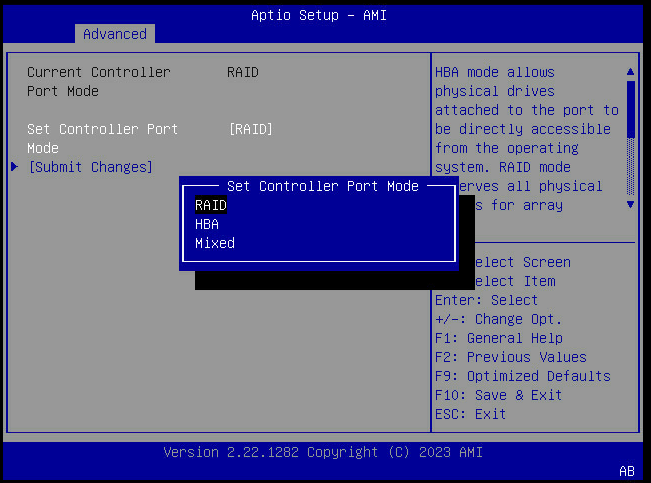This screenshot has width=651, height=483.
Task: Click the F9: Optimized Defaults hint
Action: pyautogui.click(x=522, y=376)
